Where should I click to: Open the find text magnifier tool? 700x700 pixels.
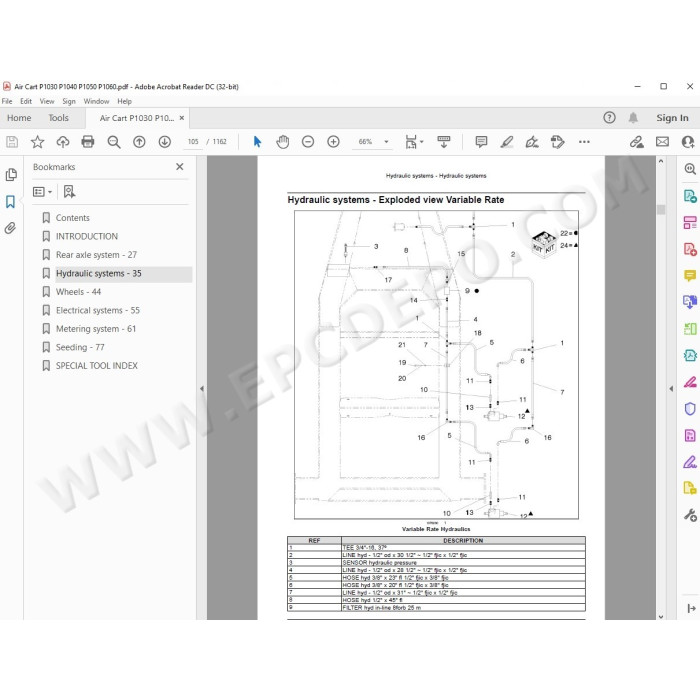point(114,142)
